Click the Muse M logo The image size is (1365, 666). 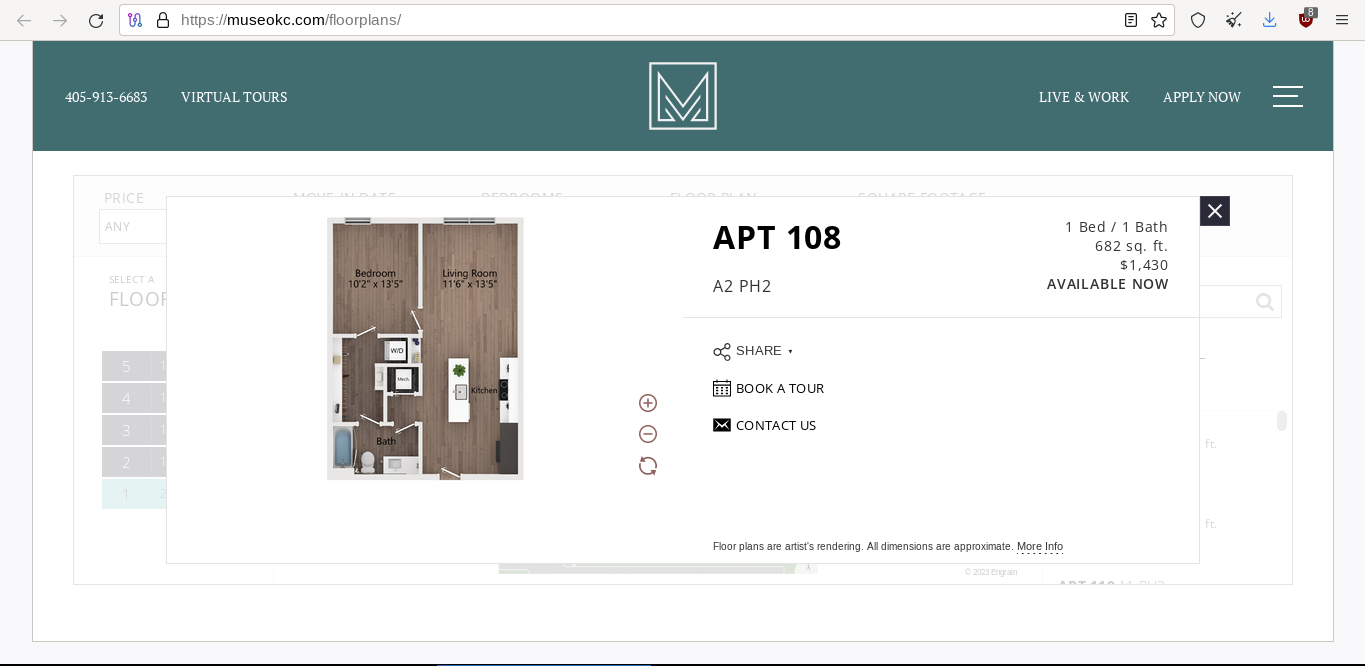(683, 96)
